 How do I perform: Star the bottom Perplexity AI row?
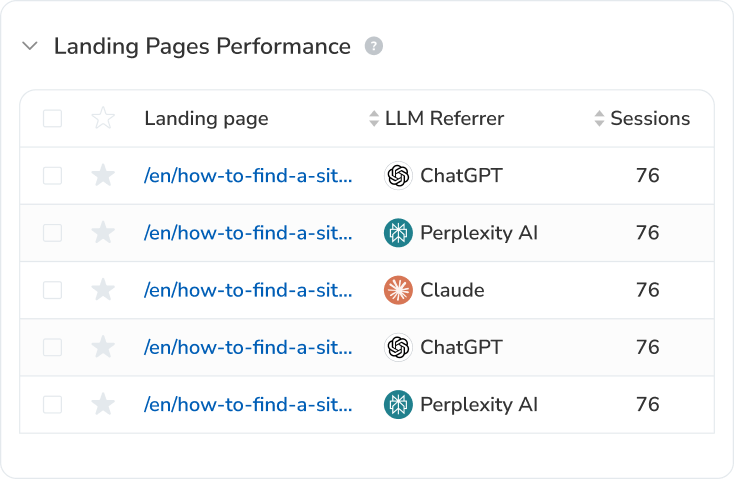click(x=103, y=404)
